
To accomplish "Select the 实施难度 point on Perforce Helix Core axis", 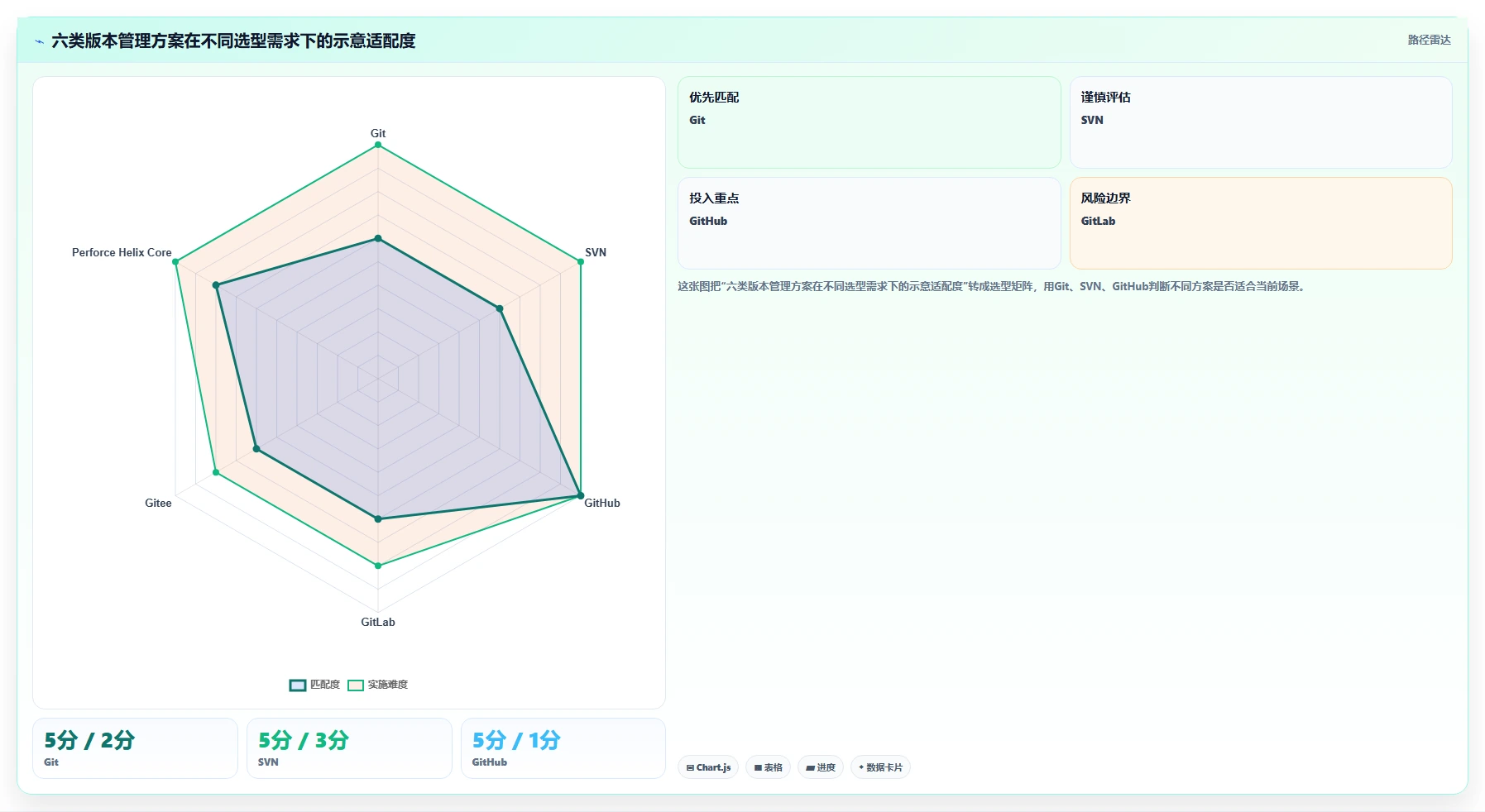I will tap(175, 261).
